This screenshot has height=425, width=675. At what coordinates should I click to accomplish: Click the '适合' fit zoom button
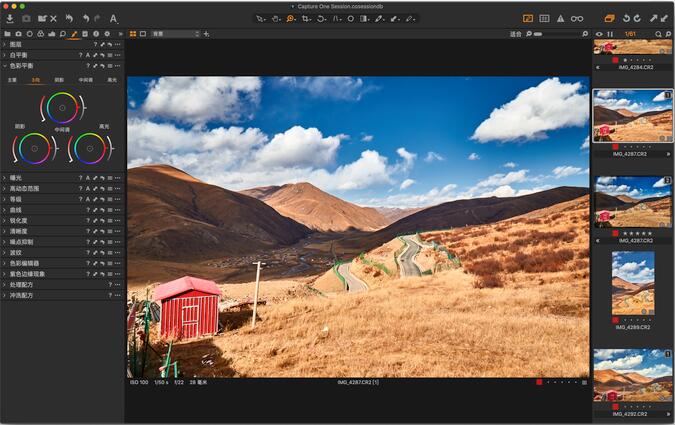click(515, 34)
